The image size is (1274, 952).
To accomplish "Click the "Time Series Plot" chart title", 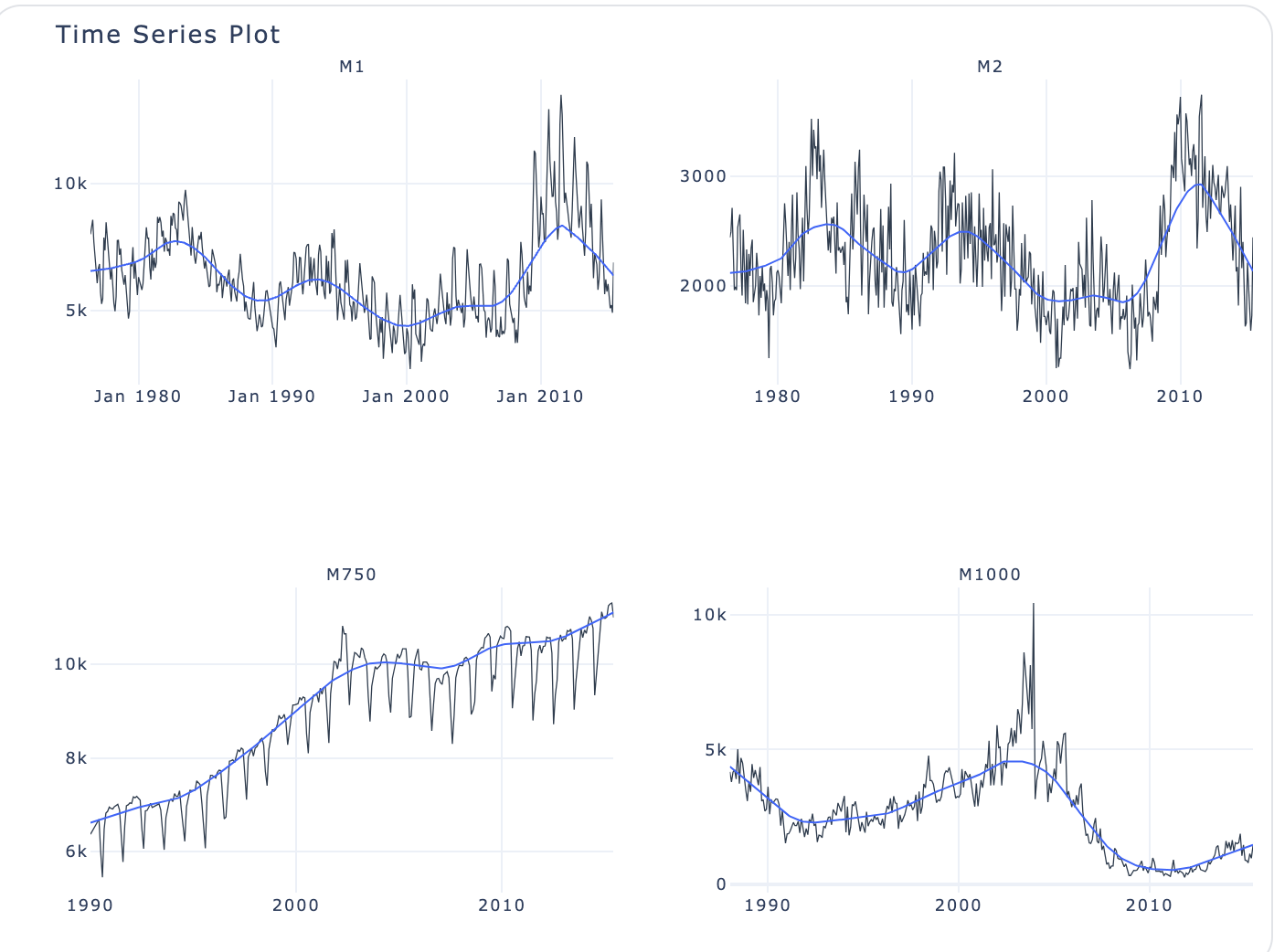I will [x=167, y=35].
